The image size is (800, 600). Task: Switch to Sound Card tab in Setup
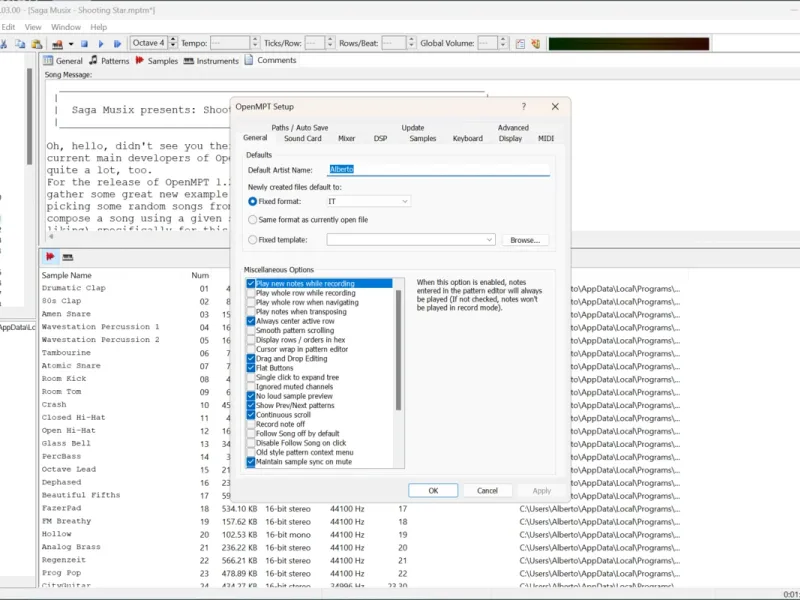[x=303, y=138]
